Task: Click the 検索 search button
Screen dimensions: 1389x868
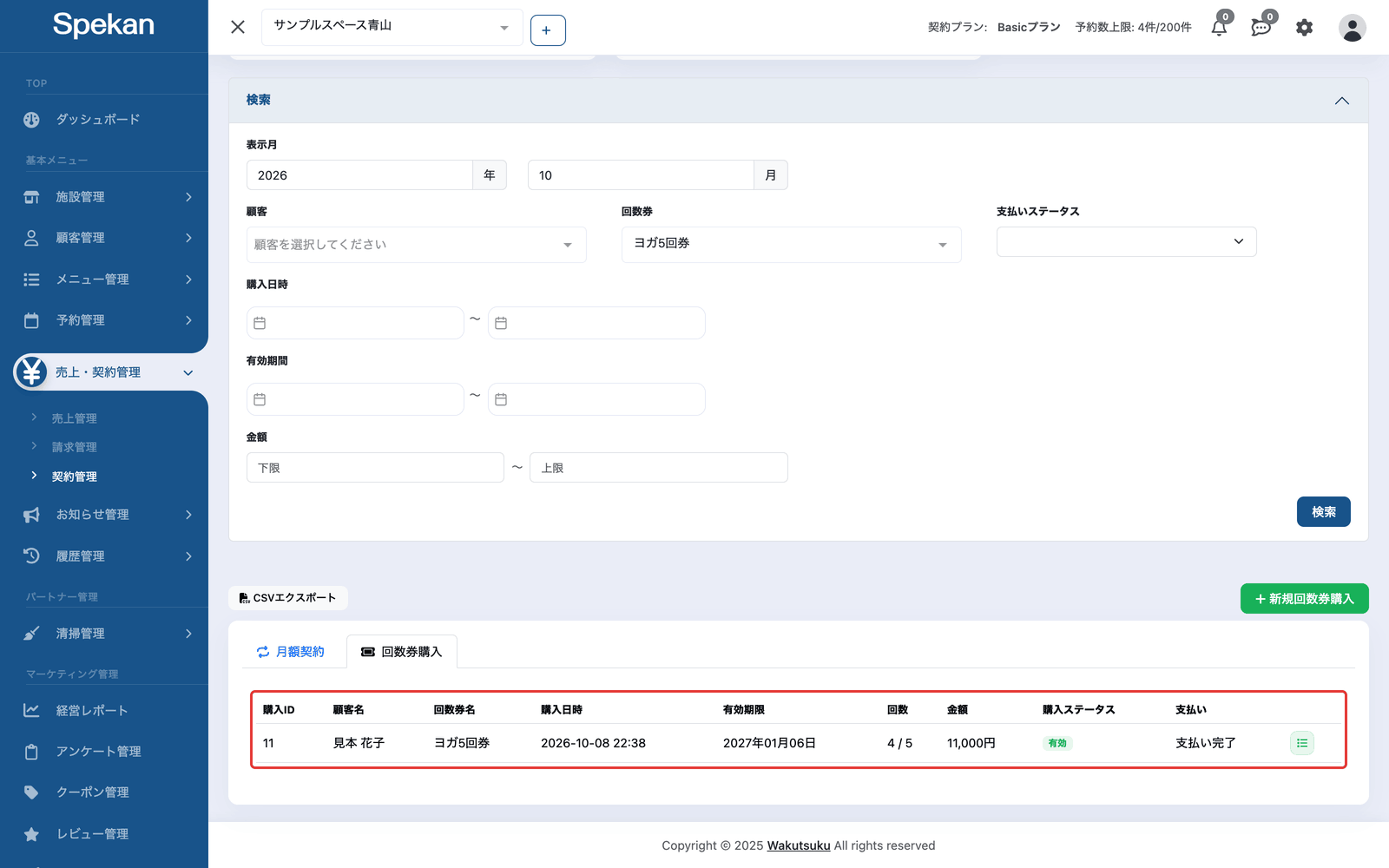Action: tap(1324, 512)
